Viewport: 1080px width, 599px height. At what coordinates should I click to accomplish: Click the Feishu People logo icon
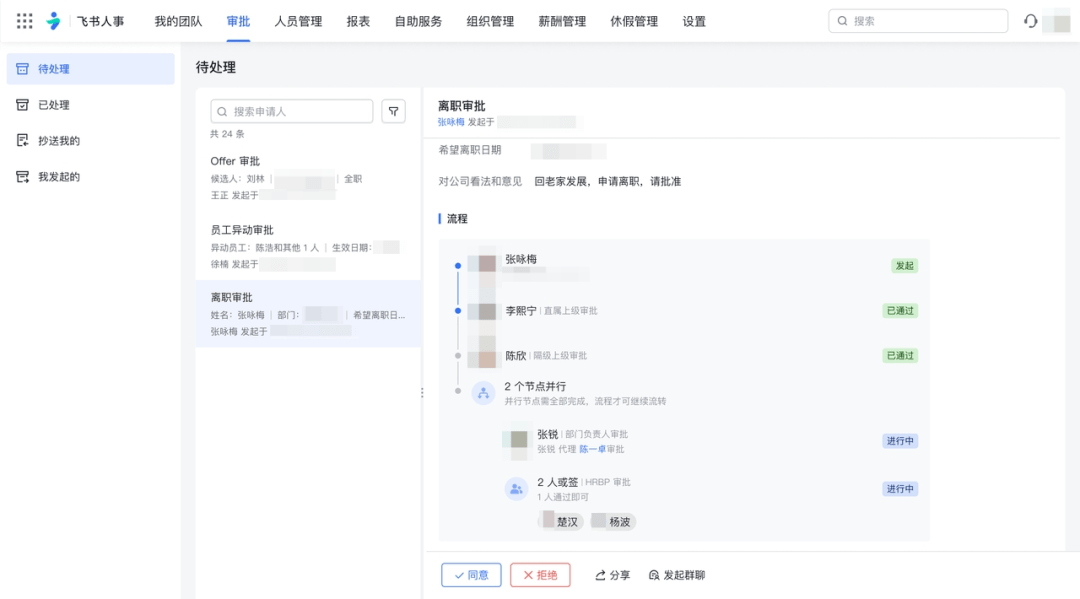[x=54, y=21]
